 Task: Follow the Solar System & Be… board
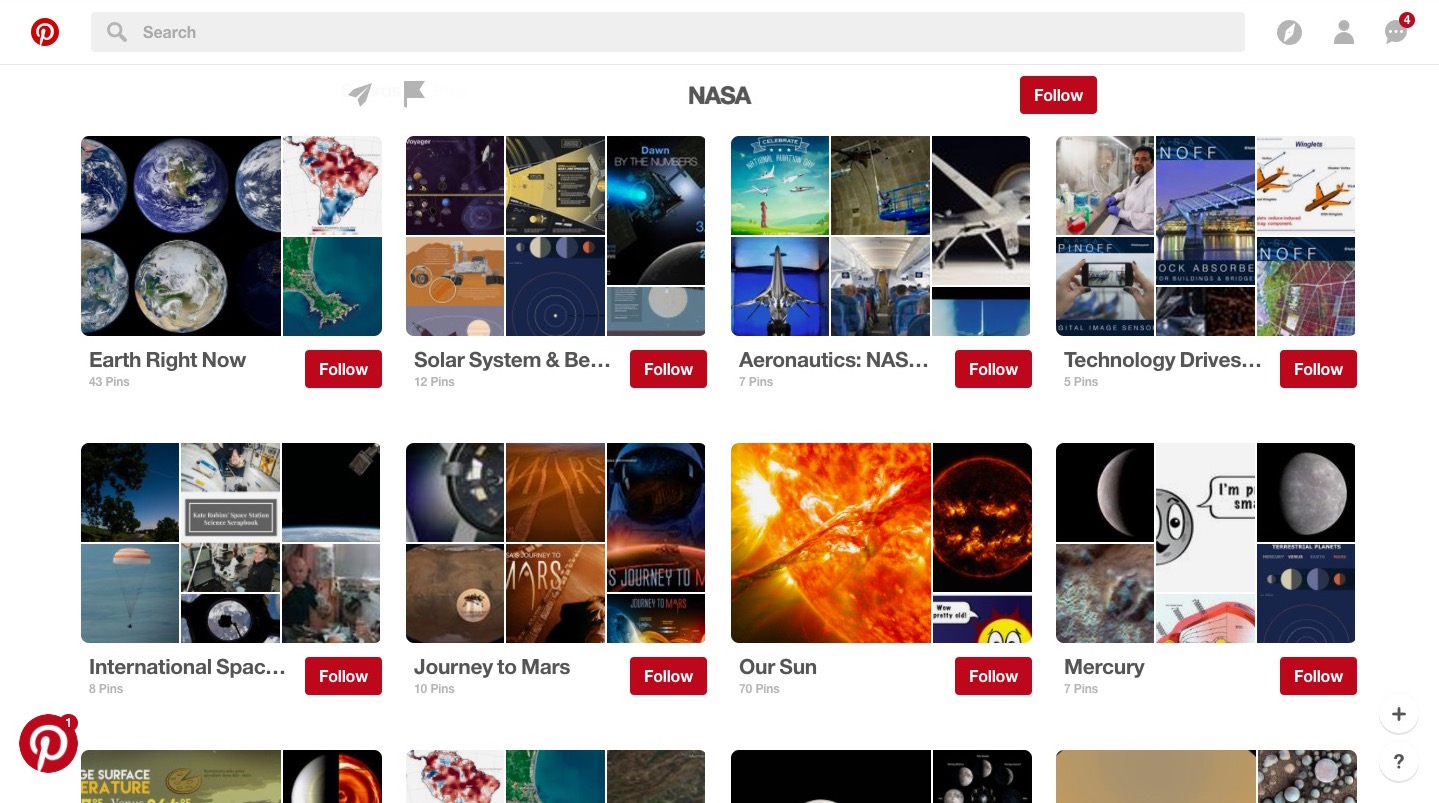tap(668, 369)
